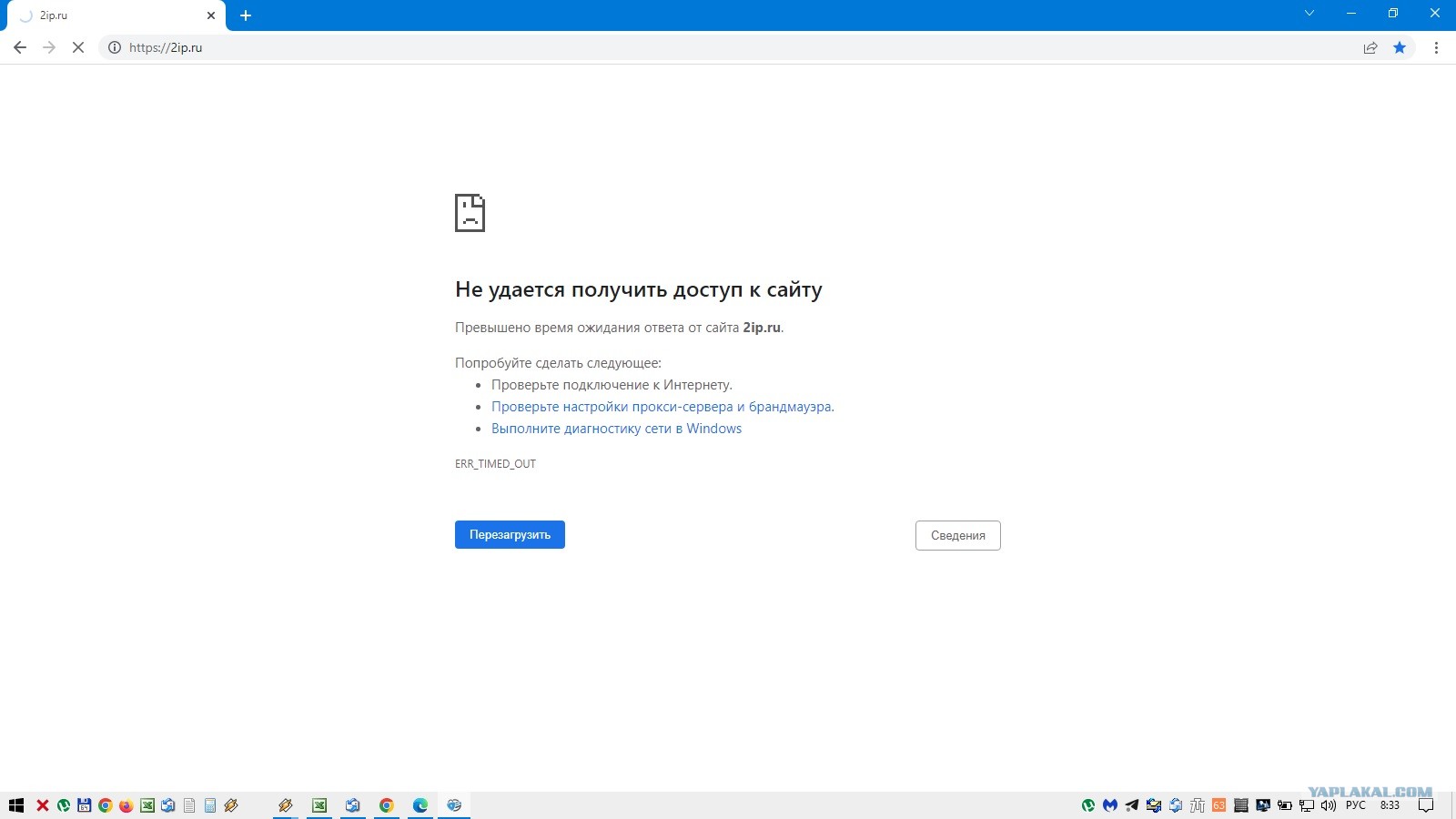Click the ERR_TIMED_OUT error code text

495,464
